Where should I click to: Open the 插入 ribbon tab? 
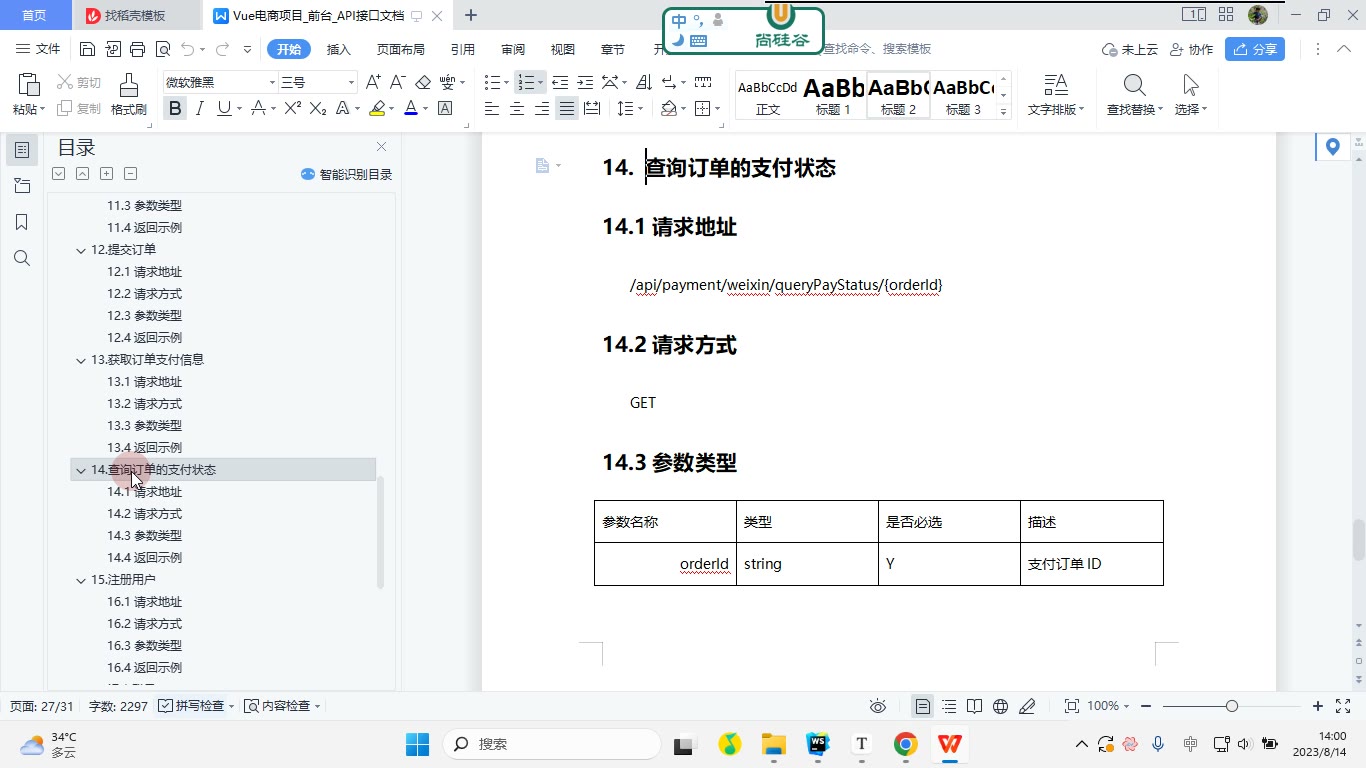click(339, 49)
